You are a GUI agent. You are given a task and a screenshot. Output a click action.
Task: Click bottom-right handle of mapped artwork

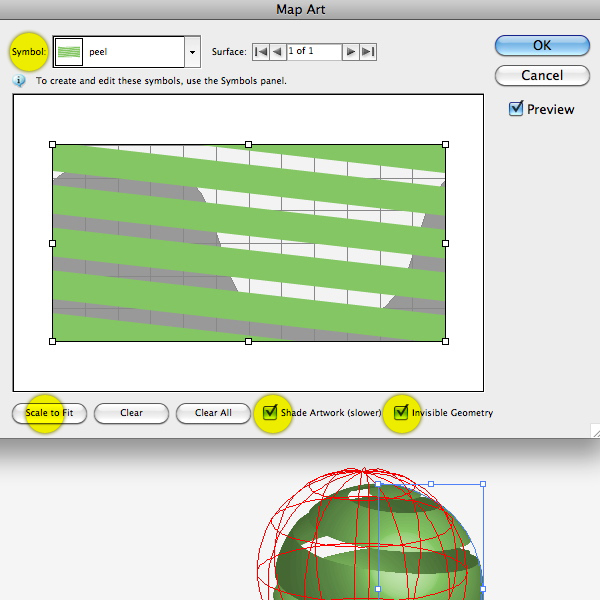pyautogui.click(x=445, y=341)
